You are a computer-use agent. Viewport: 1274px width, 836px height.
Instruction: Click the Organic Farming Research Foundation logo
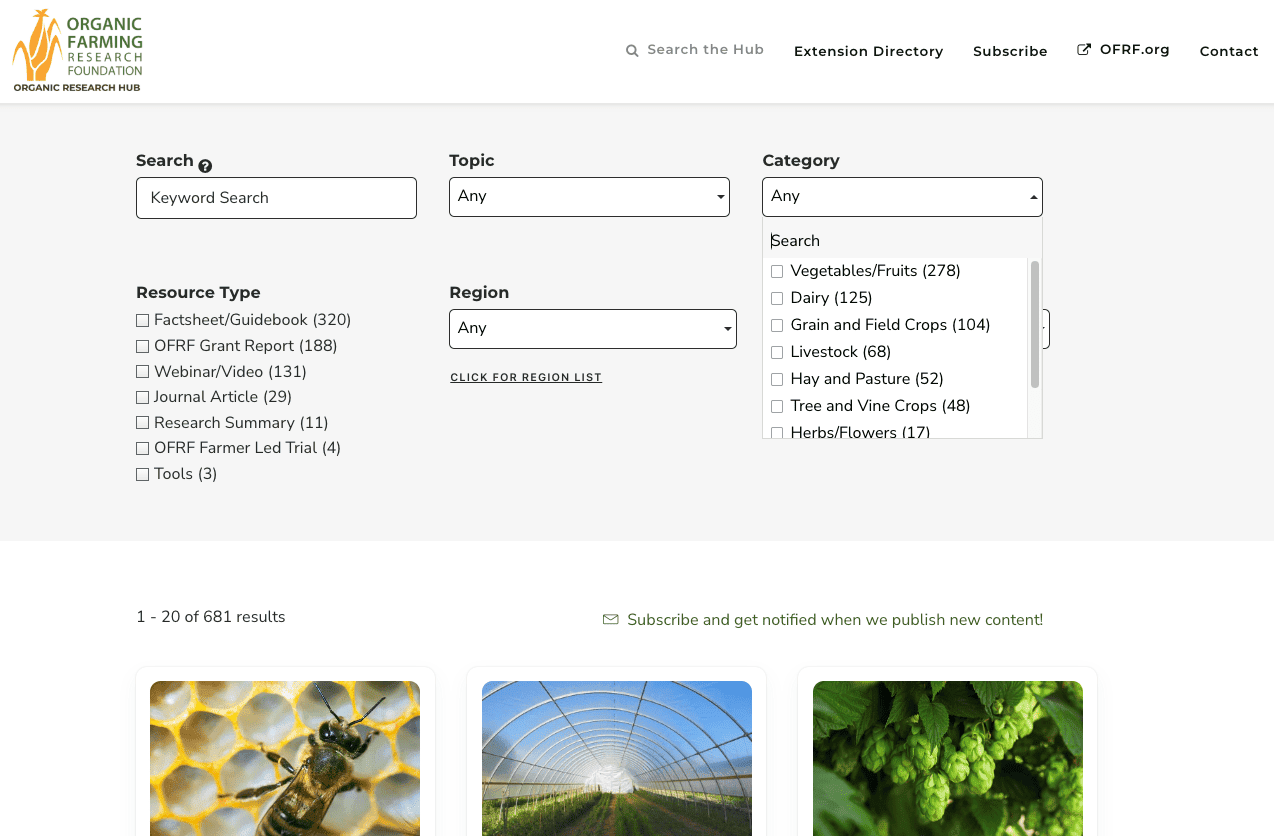[x=78, y=51]
